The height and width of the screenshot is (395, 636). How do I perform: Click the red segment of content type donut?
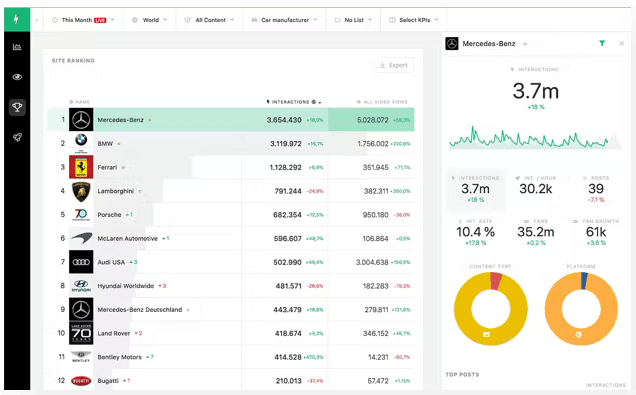tap(496, 281)
